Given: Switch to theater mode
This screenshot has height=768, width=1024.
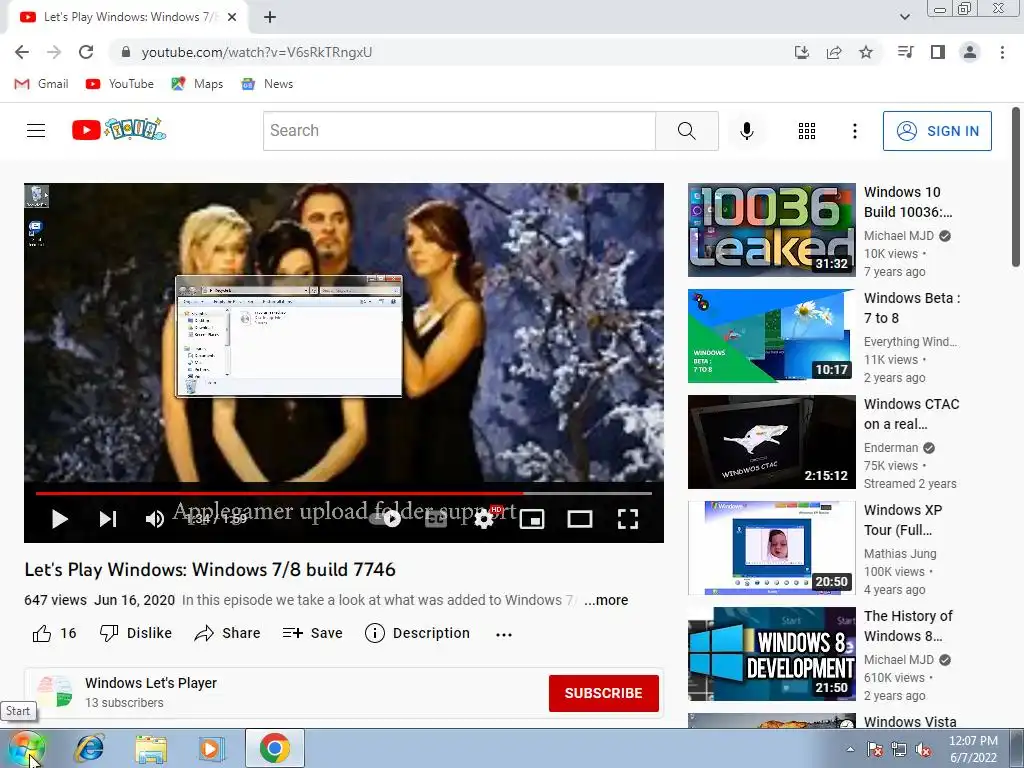Looking at the screenshot, I should click(x=579, y=519).
